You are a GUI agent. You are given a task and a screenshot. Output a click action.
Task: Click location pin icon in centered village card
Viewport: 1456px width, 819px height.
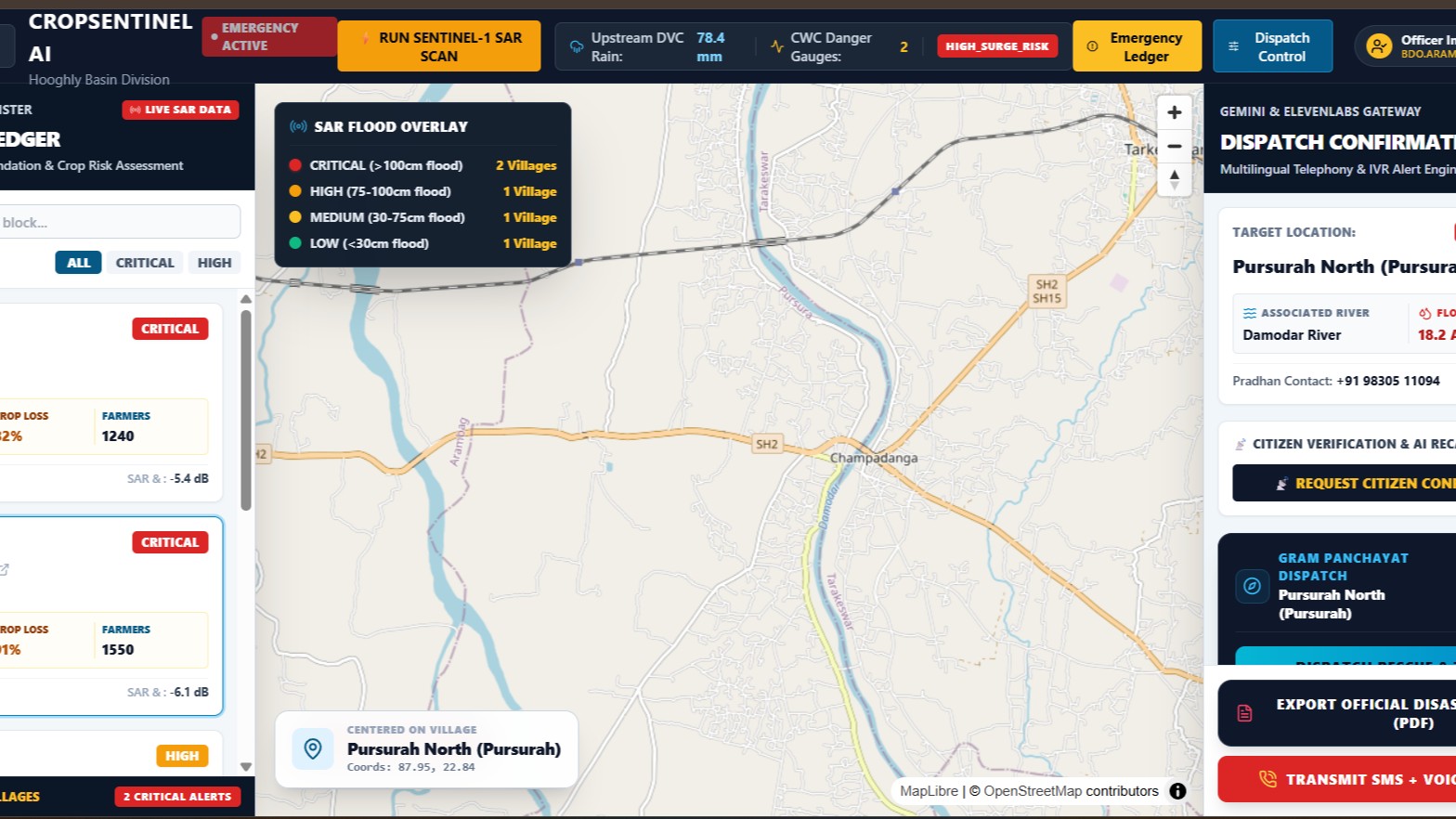coord(313,748)
